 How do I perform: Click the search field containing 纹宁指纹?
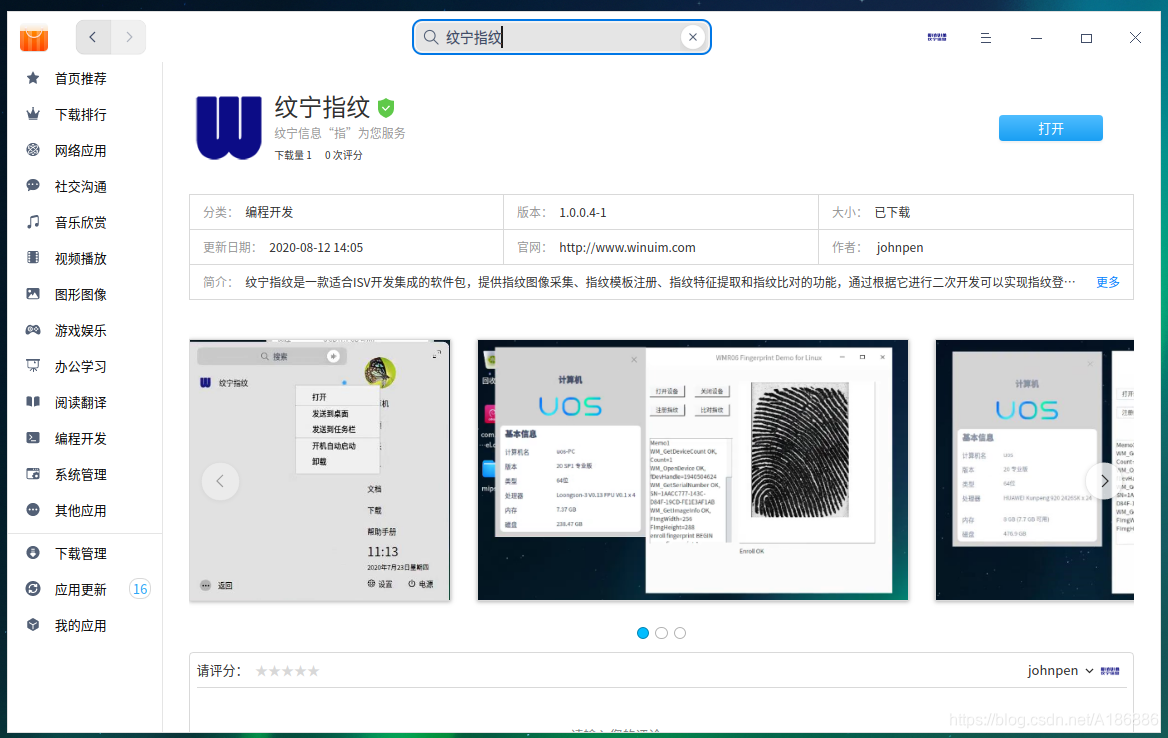(562, 37)
